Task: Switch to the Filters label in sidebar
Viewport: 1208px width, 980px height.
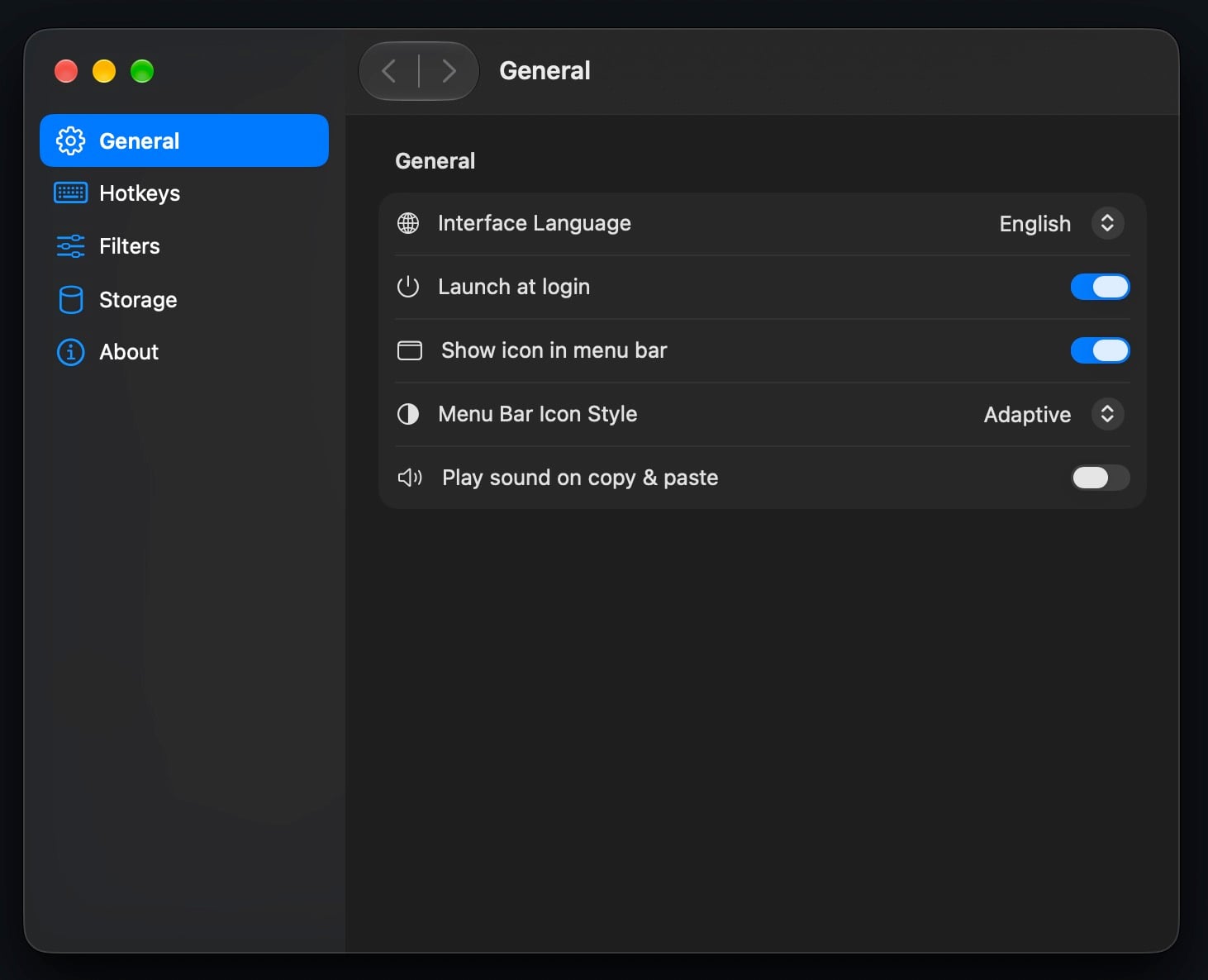Action: 130,246
